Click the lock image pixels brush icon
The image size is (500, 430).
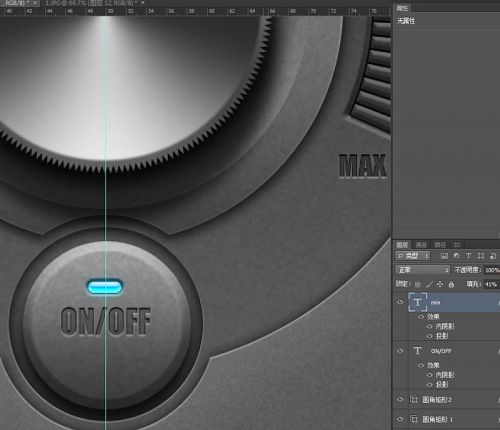[x=429, y=284]
